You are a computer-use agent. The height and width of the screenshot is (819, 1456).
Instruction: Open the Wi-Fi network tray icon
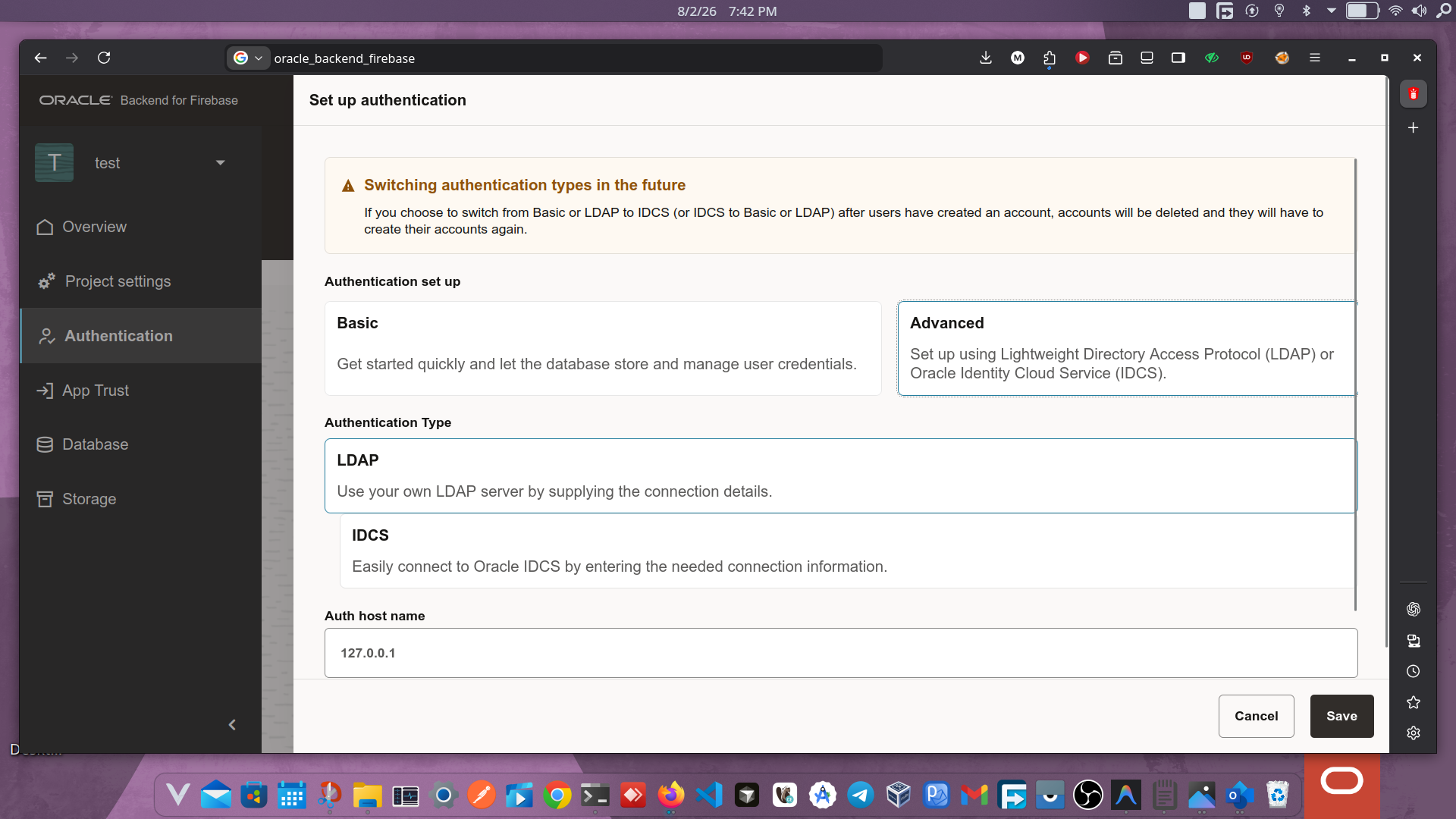(1395, 11)
